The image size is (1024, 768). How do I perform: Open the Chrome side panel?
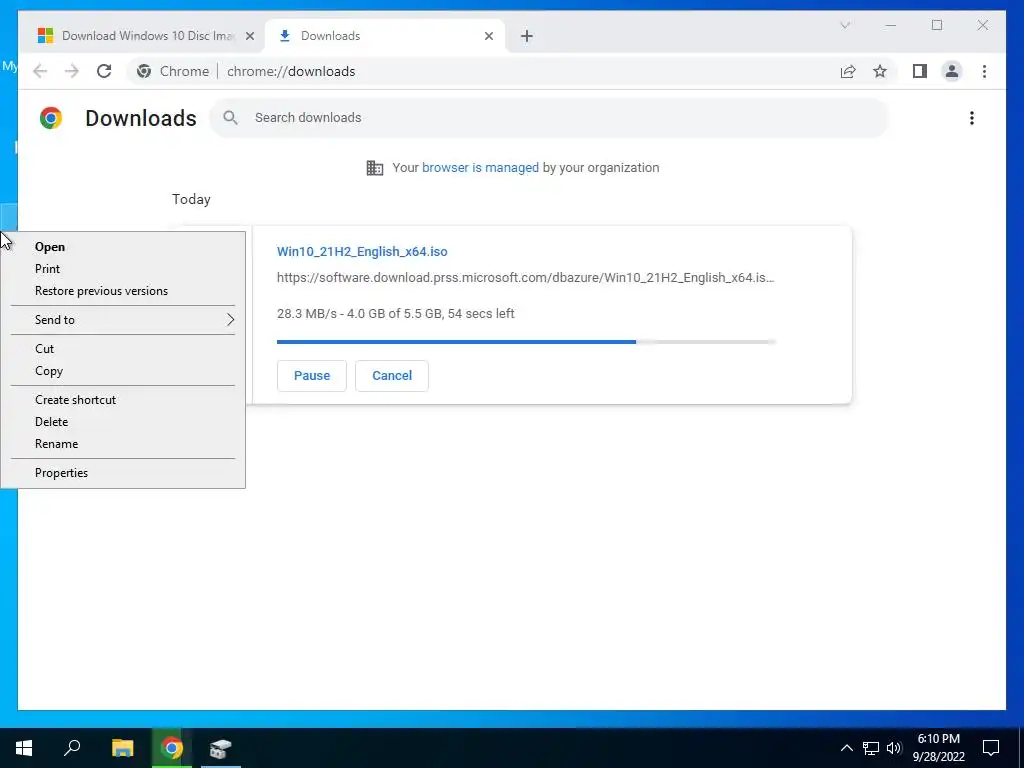coord(920,71)
